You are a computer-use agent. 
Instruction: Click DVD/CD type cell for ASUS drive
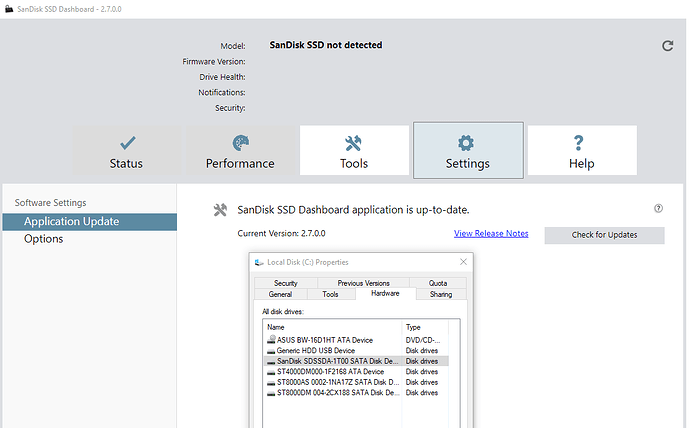tap(422, 340)
